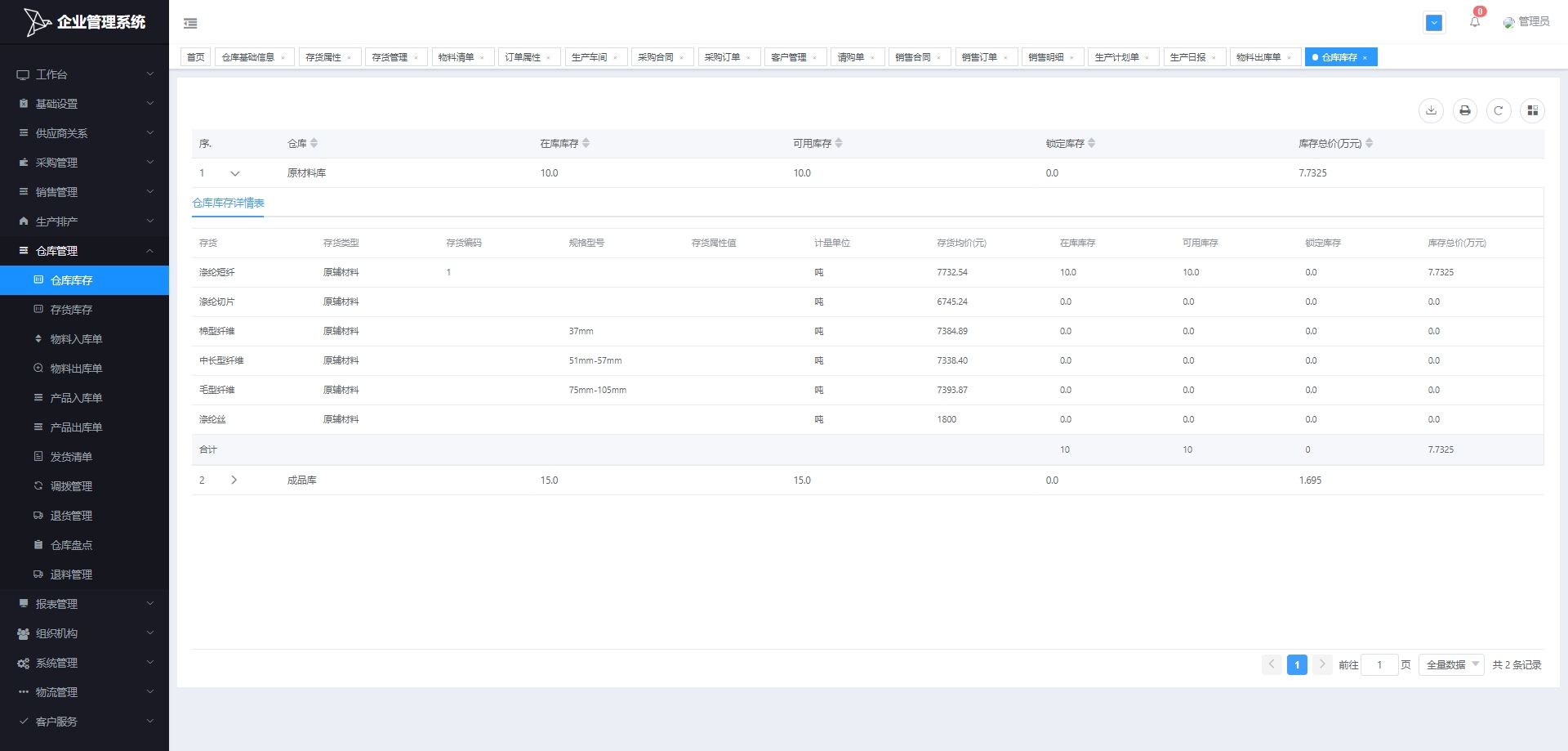The image size is (1568, 751).
Task: Click the export download icon
Action: pyautogui.click(x=1431, y=110)
